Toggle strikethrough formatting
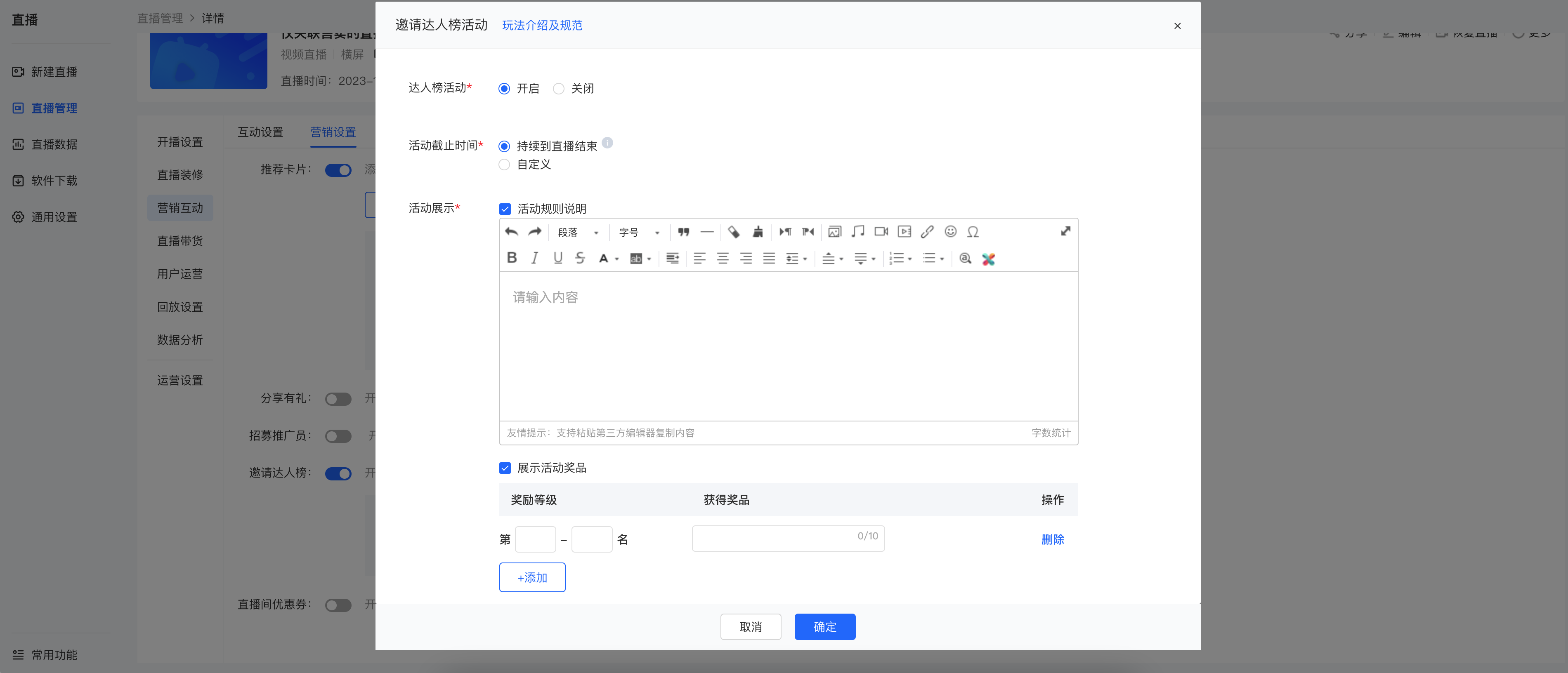The image size is (1568, 673). coord(580,258)
